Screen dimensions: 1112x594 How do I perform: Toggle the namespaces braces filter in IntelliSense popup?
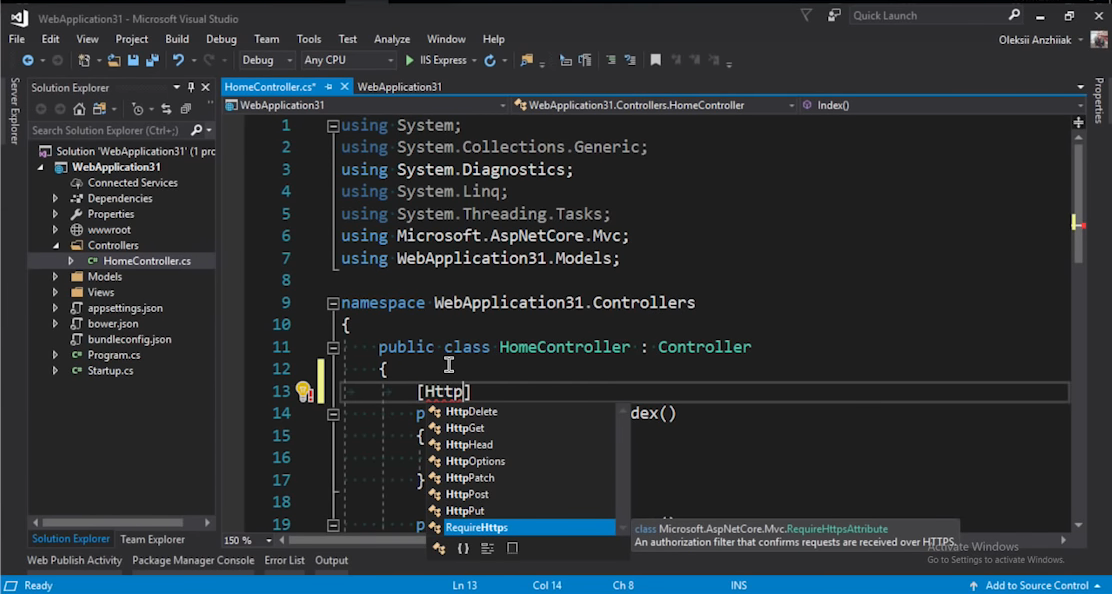[463, 549]
